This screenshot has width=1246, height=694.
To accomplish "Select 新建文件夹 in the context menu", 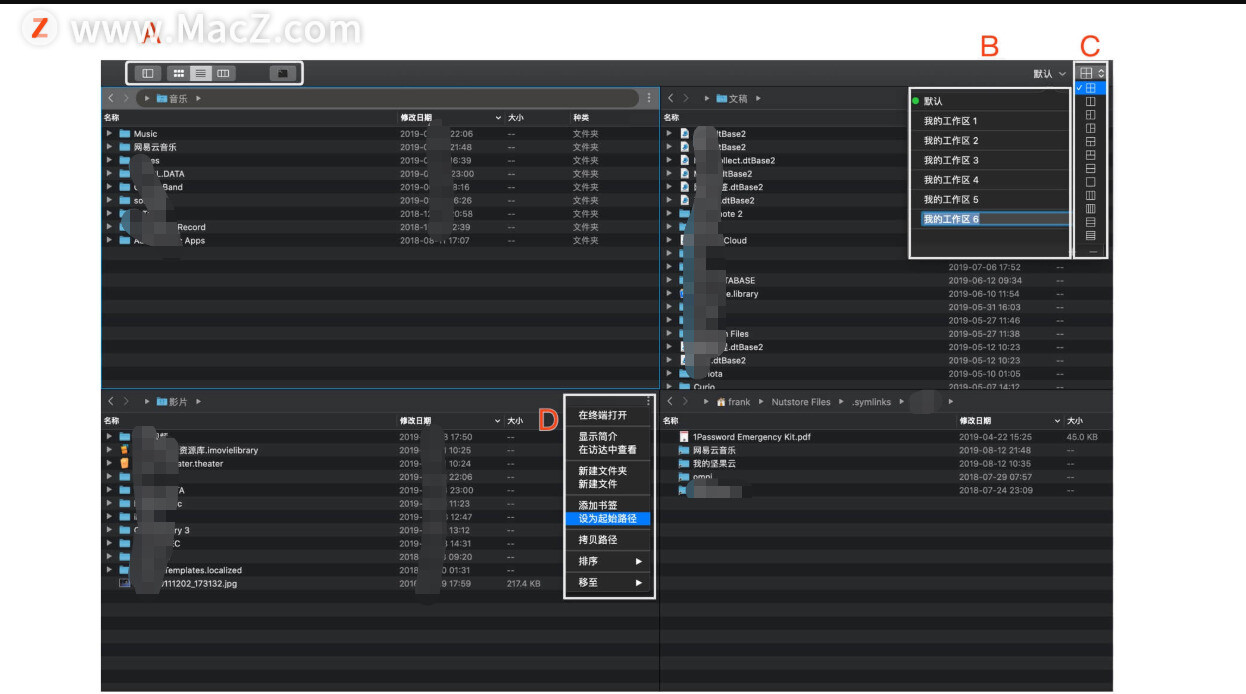I will (x=603, y=471).
